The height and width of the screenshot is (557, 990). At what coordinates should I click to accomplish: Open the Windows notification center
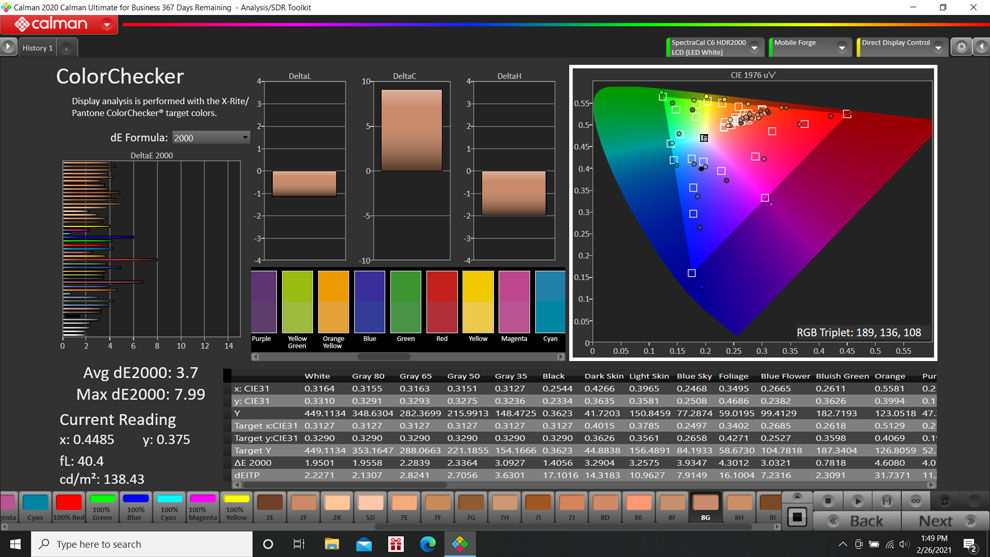point(970,544)
